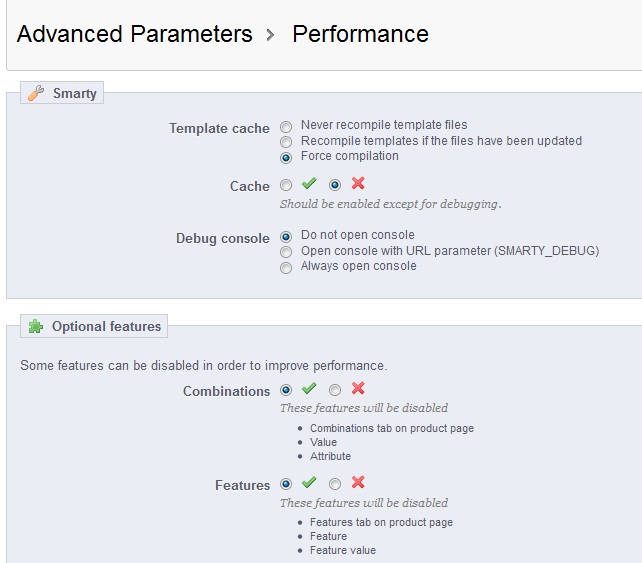Image resolution: width=642 pixels, height=563 pixels.
Task: Select Never recompile template files
Action: (x=286, y=127)
